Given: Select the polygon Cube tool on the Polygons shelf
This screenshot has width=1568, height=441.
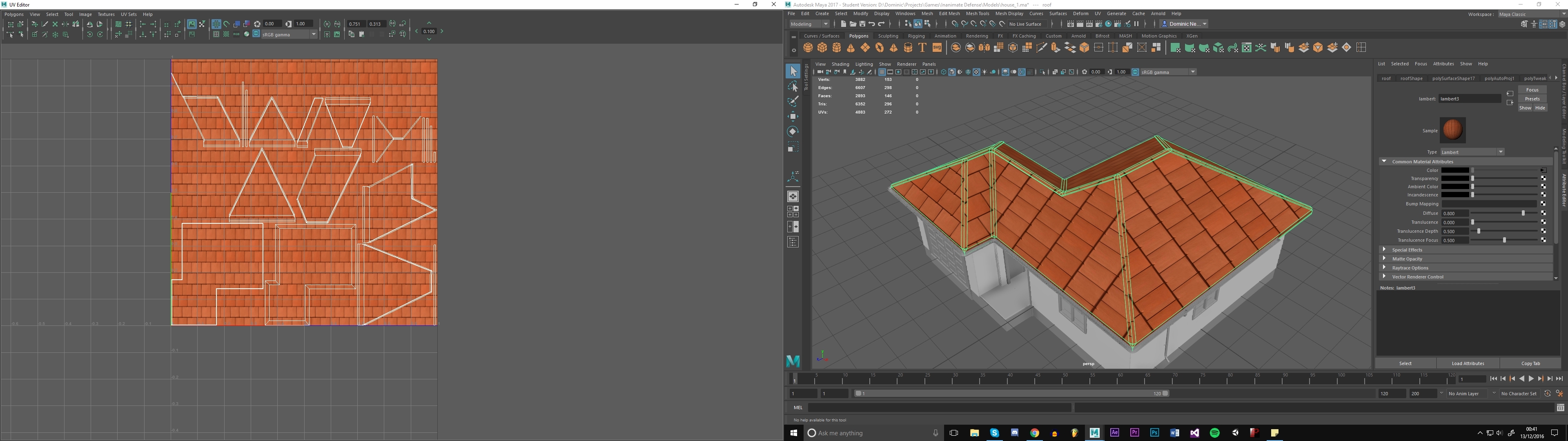Looking at the screenshot, I should (x=823, y=47).
